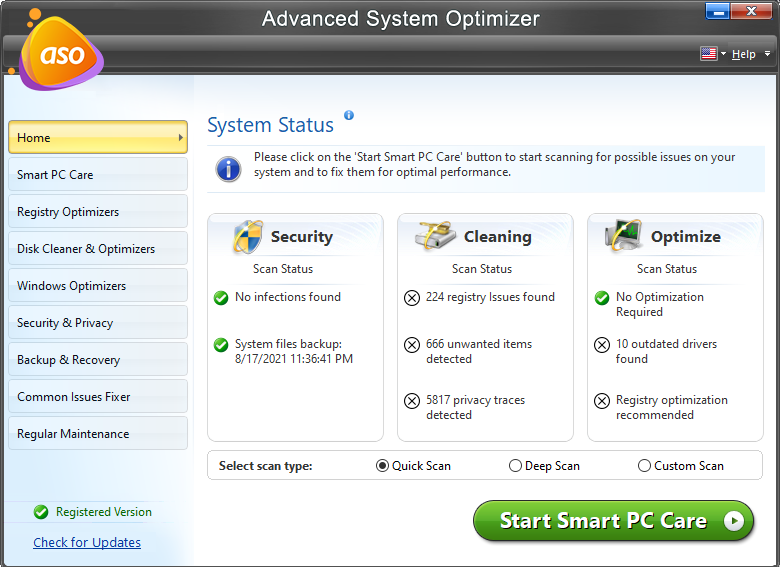
Task: Click the US flag language icon
Action: pyautogui.click(x=709, y=54)
